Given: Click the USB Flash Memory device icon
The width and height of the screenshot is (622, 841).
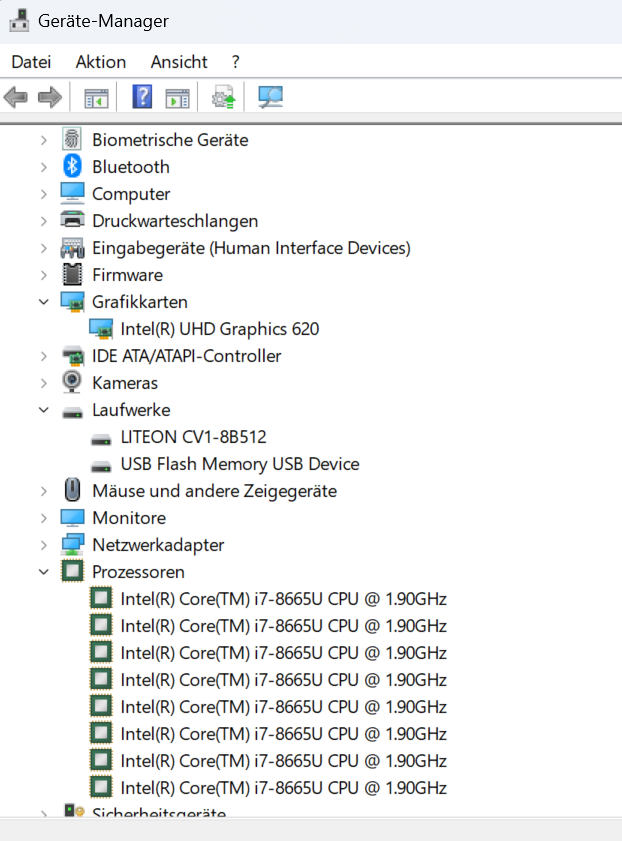Looking at the screenshot, I should (x=101, y=467).
